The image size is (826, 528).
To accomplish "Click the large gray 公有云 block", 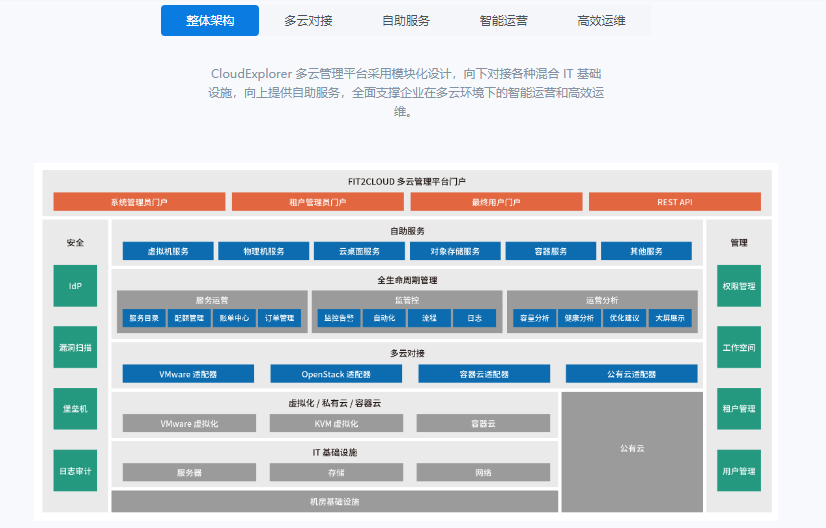I will click(632, 452).
